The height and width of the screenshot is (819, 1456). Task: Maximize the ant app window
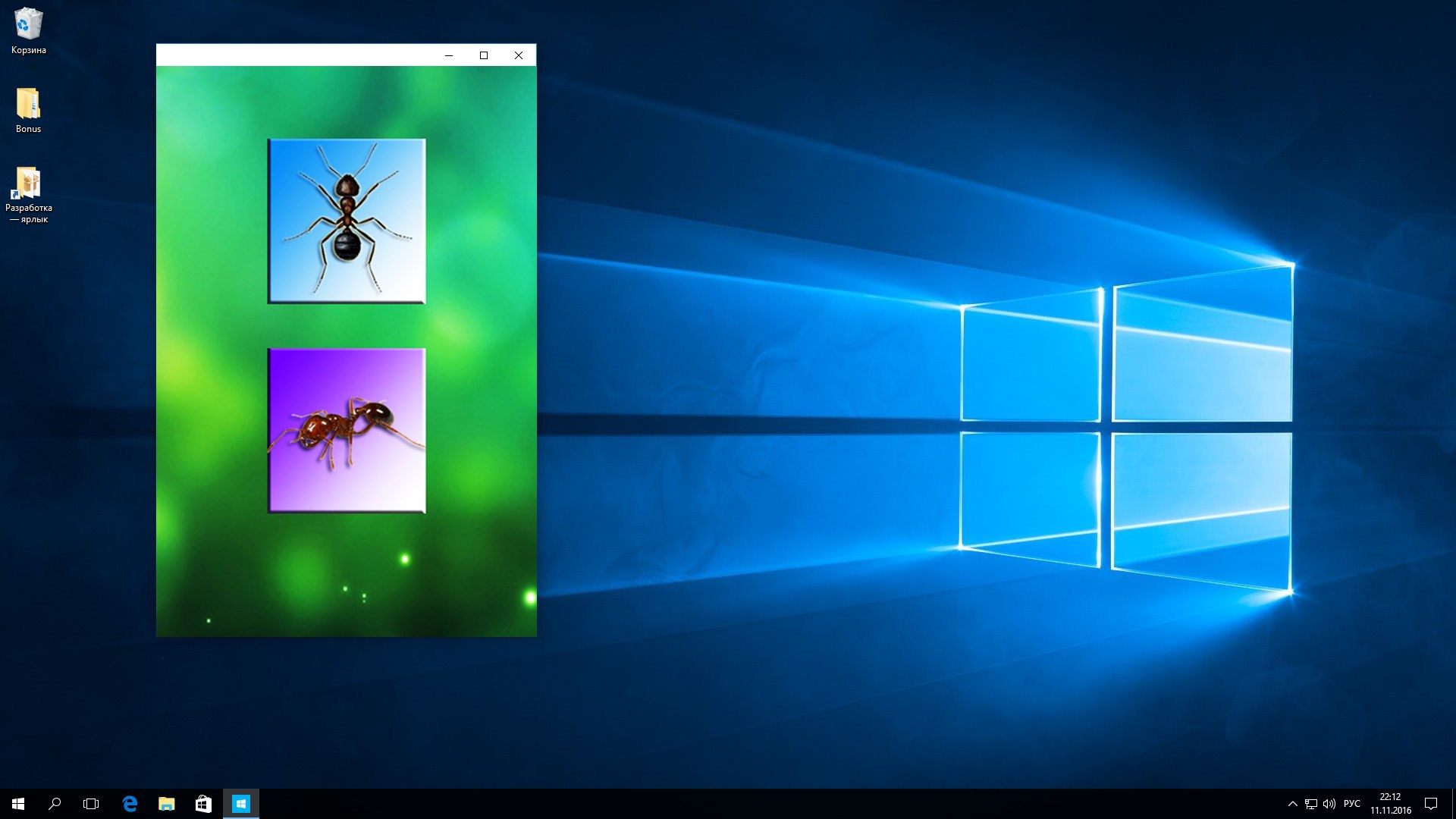click(x=484, y=55)
